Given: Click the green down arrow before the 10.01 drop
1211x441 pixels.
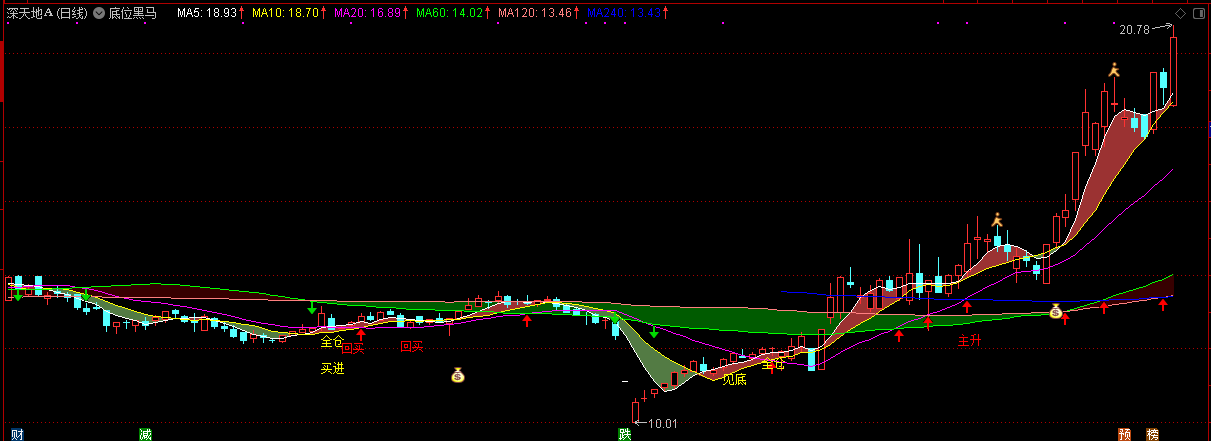Looking at the screenshot, I should point(654,331).
